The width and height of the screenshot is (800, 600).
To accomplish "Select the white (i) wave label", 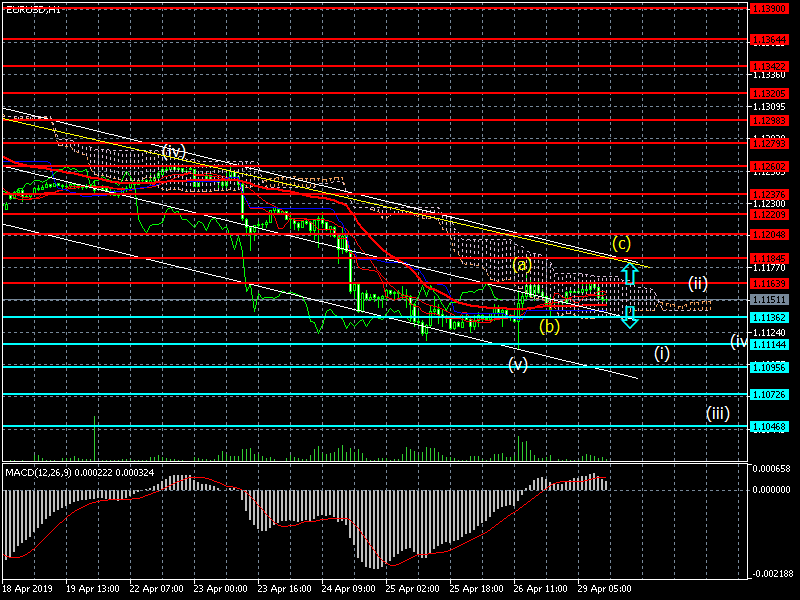I will [x=662, y=354].
